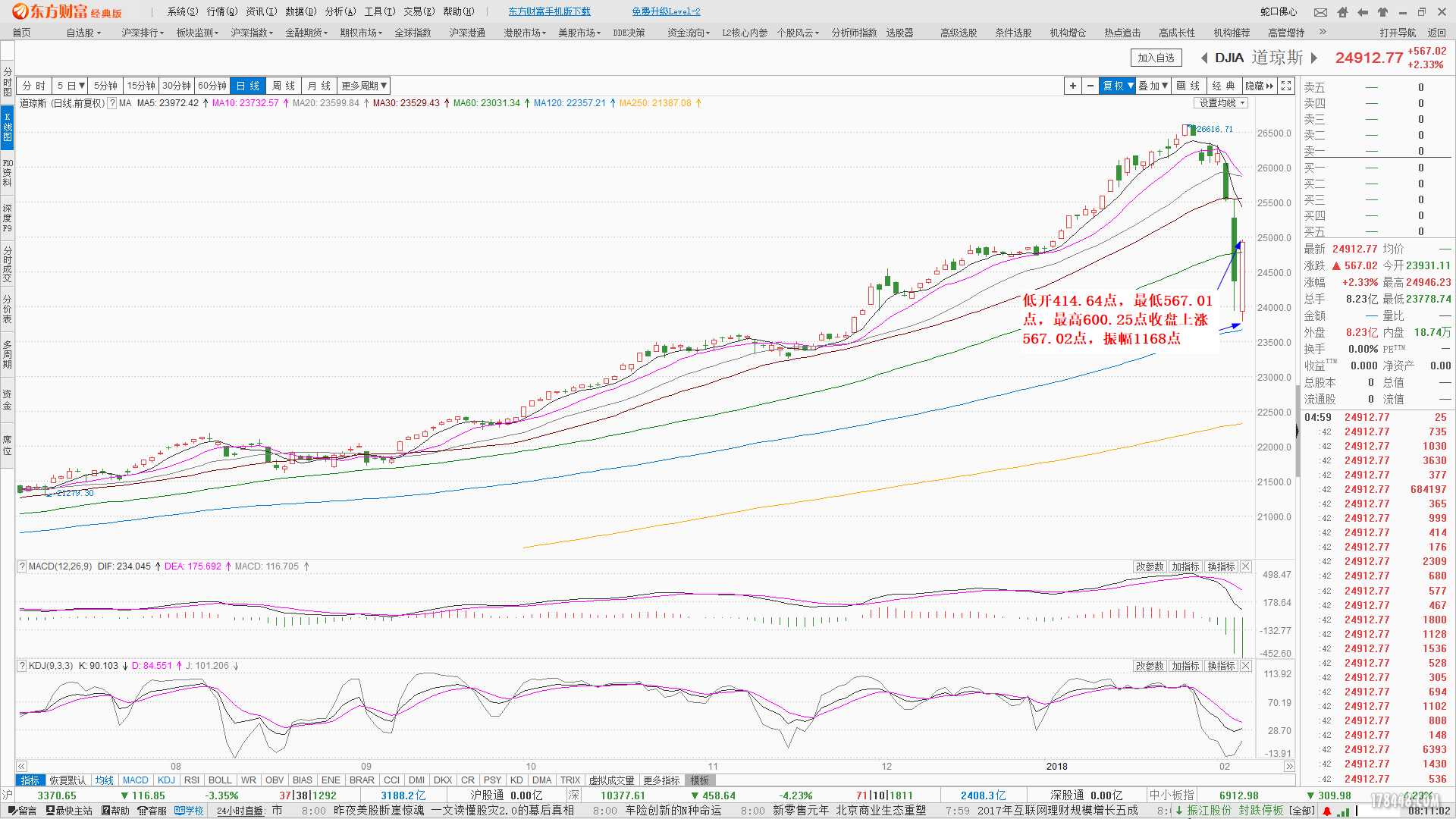Click the 东方财富 logo
The width and height of the screenshot is (1456, 819).
[x=67, y=11]
